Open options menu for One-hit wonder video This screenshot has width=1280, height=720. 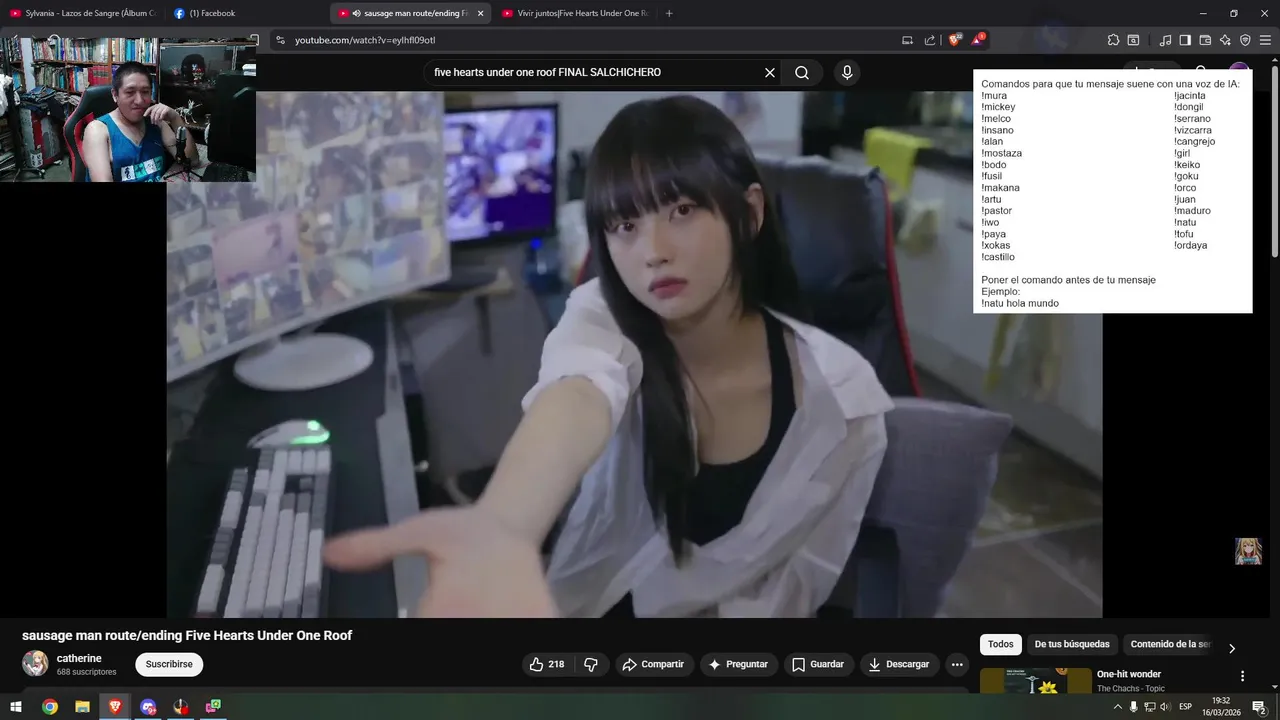[x=1243, y=676]
